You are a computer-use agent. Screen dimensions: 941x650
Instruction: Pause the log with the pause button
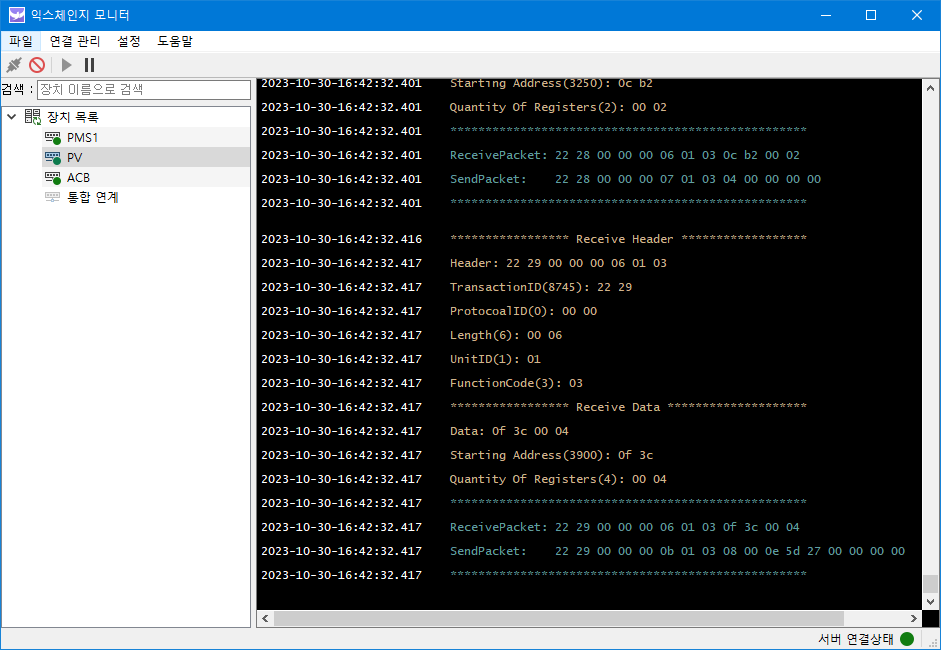click(x=90, y=65)
